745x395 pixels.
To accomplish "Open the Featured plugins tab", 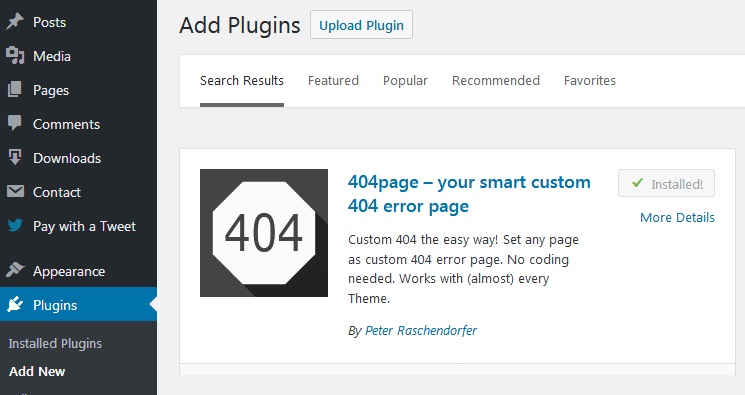I will click(x=333, y=81).
